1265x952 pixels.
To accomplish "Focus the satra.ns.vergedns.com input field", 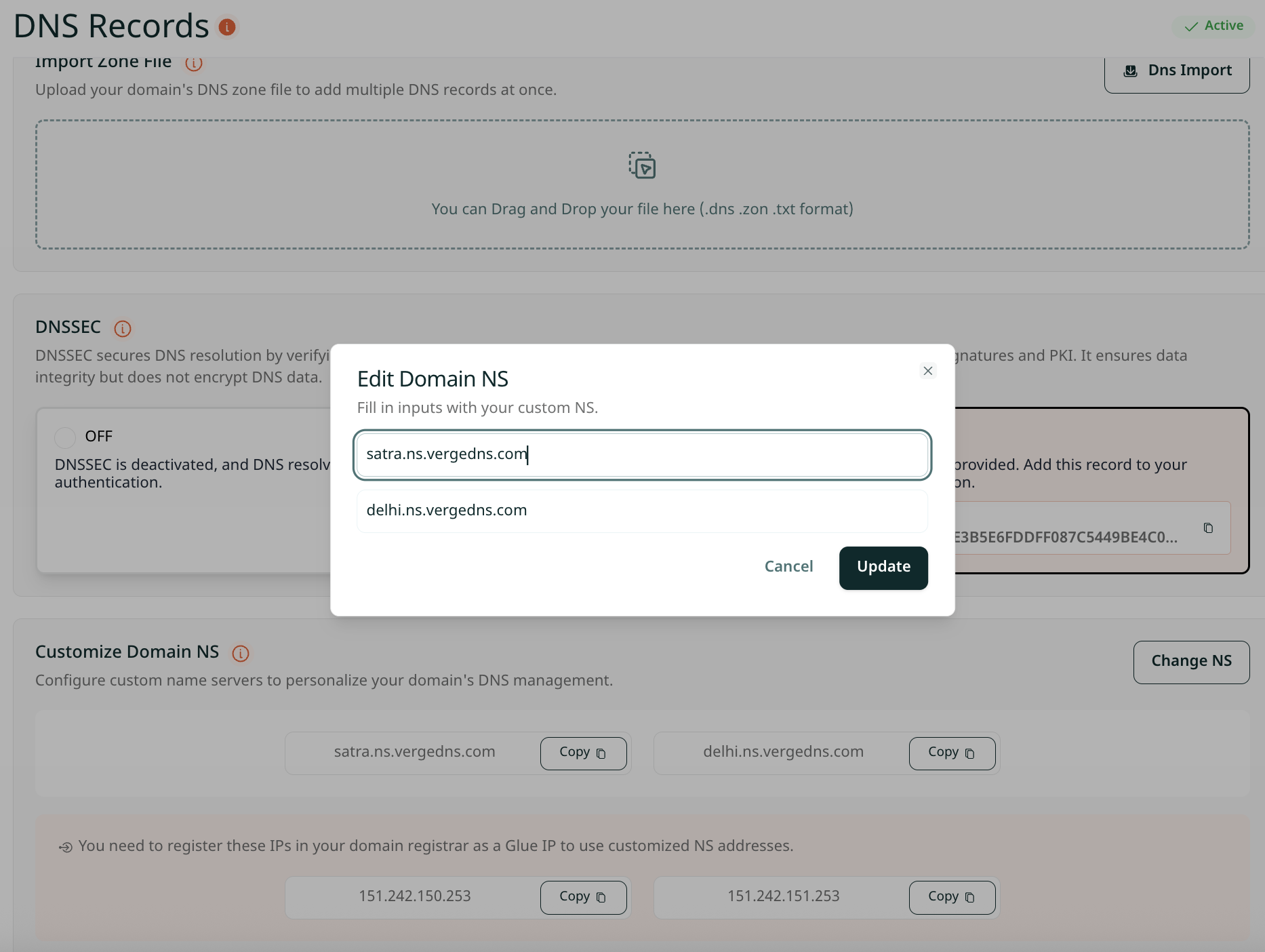I will [x=642, y=454].
